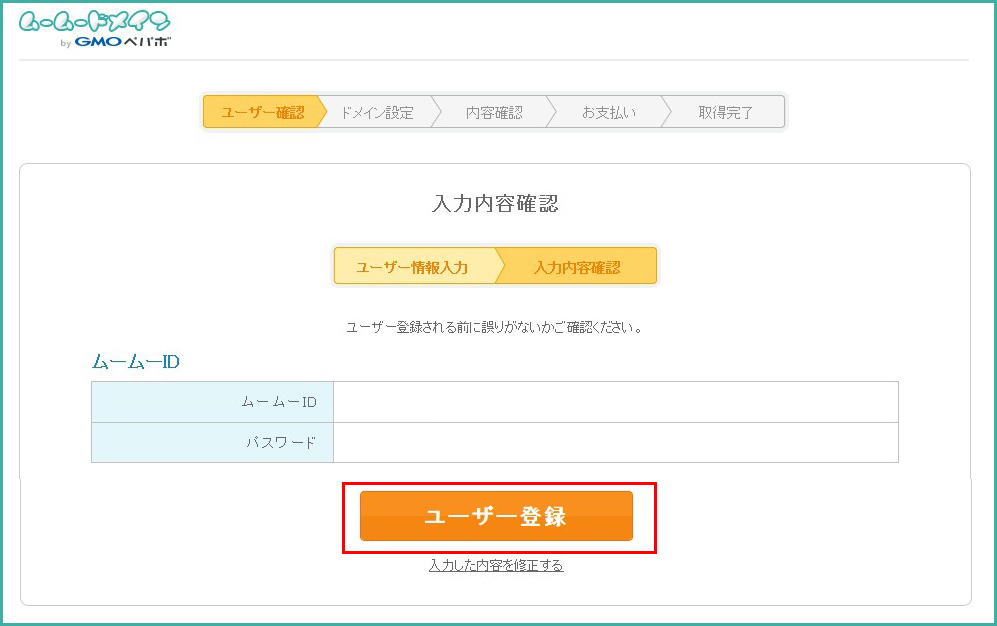Follow the 入力した内容を修正する link

coord(496,566)
